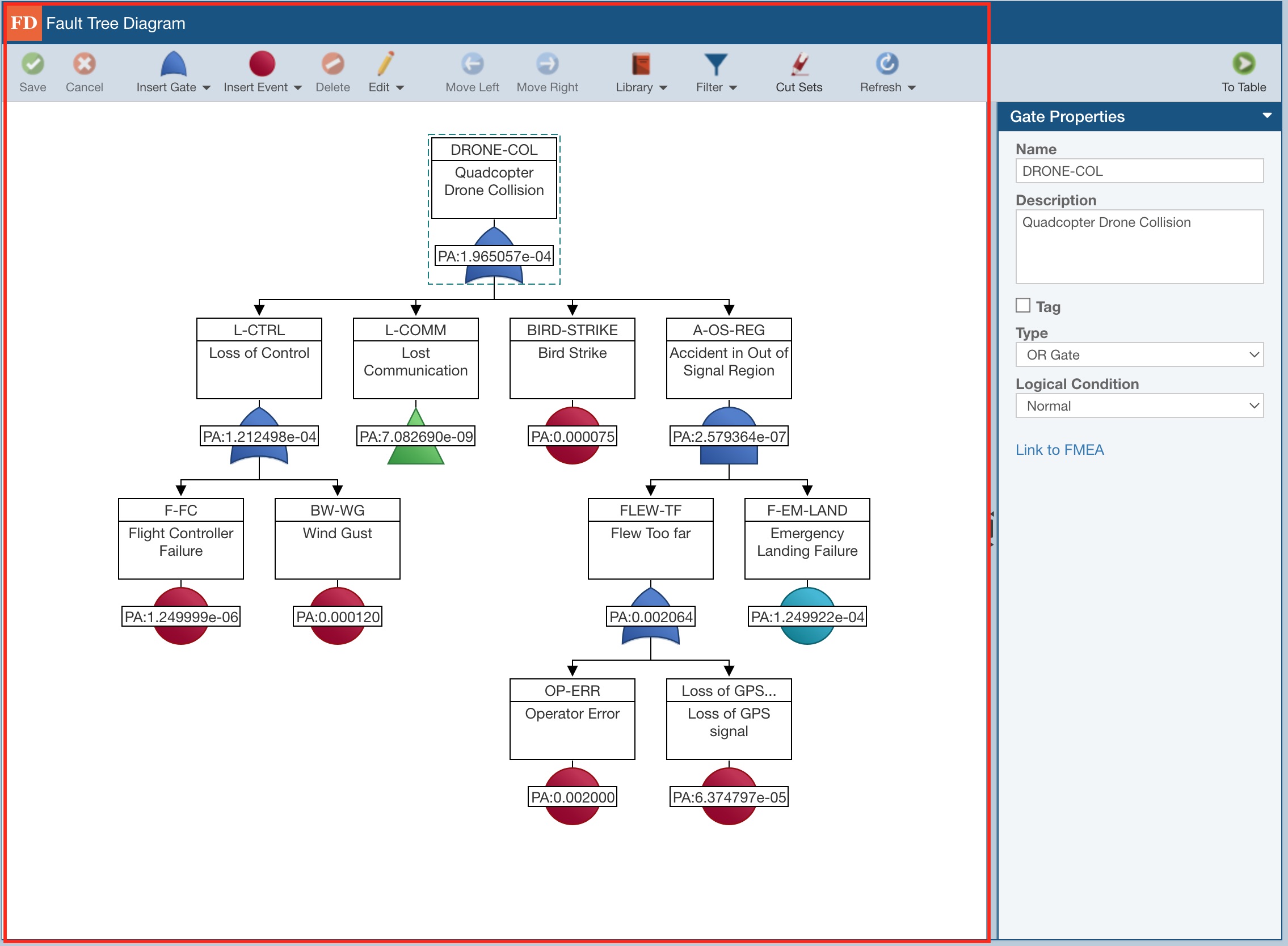Open the Logical Condition dropdown

coord(1139,406)
